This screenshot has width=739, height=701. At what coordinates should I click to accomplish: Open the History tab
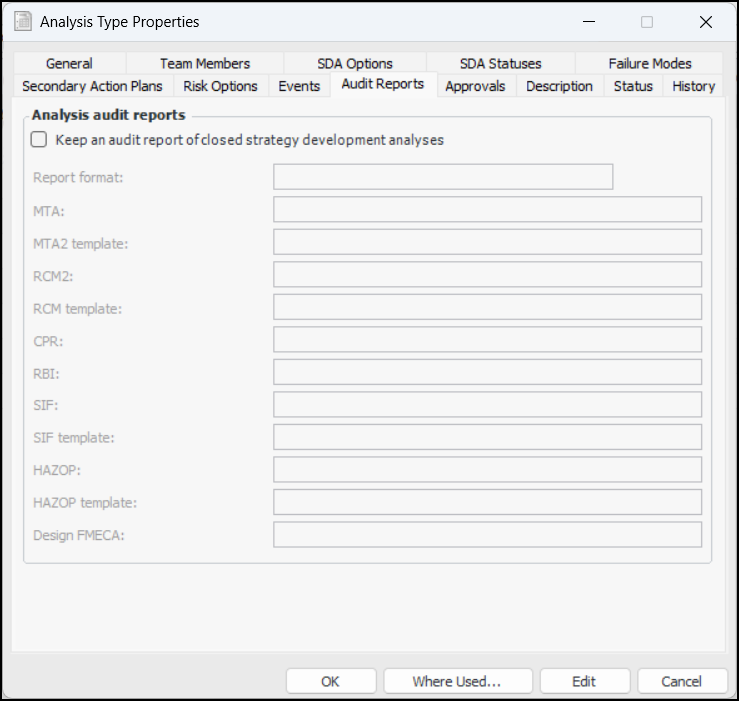[693, 86]
